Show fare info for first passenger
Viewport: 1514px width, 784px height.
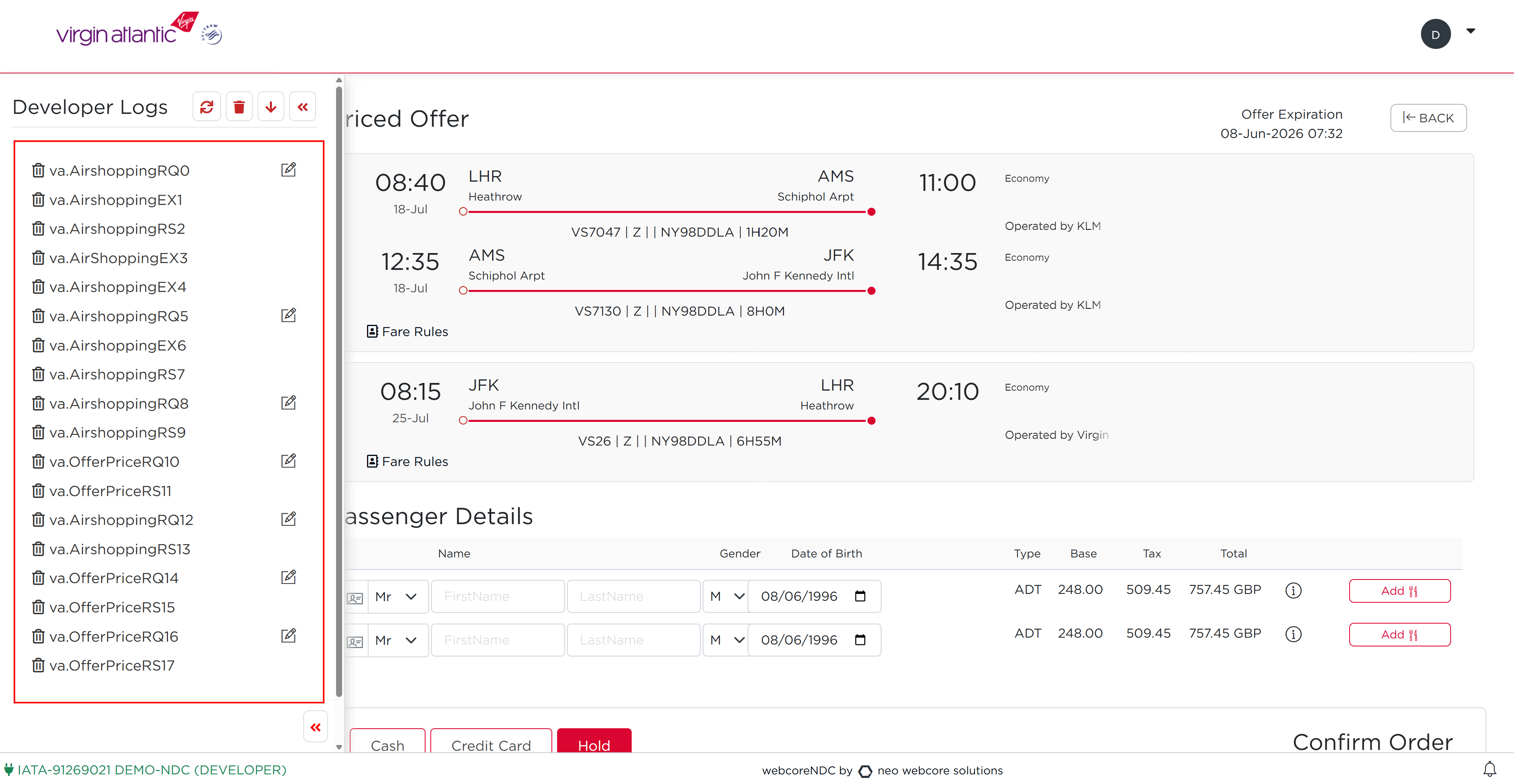point(1293,590)
